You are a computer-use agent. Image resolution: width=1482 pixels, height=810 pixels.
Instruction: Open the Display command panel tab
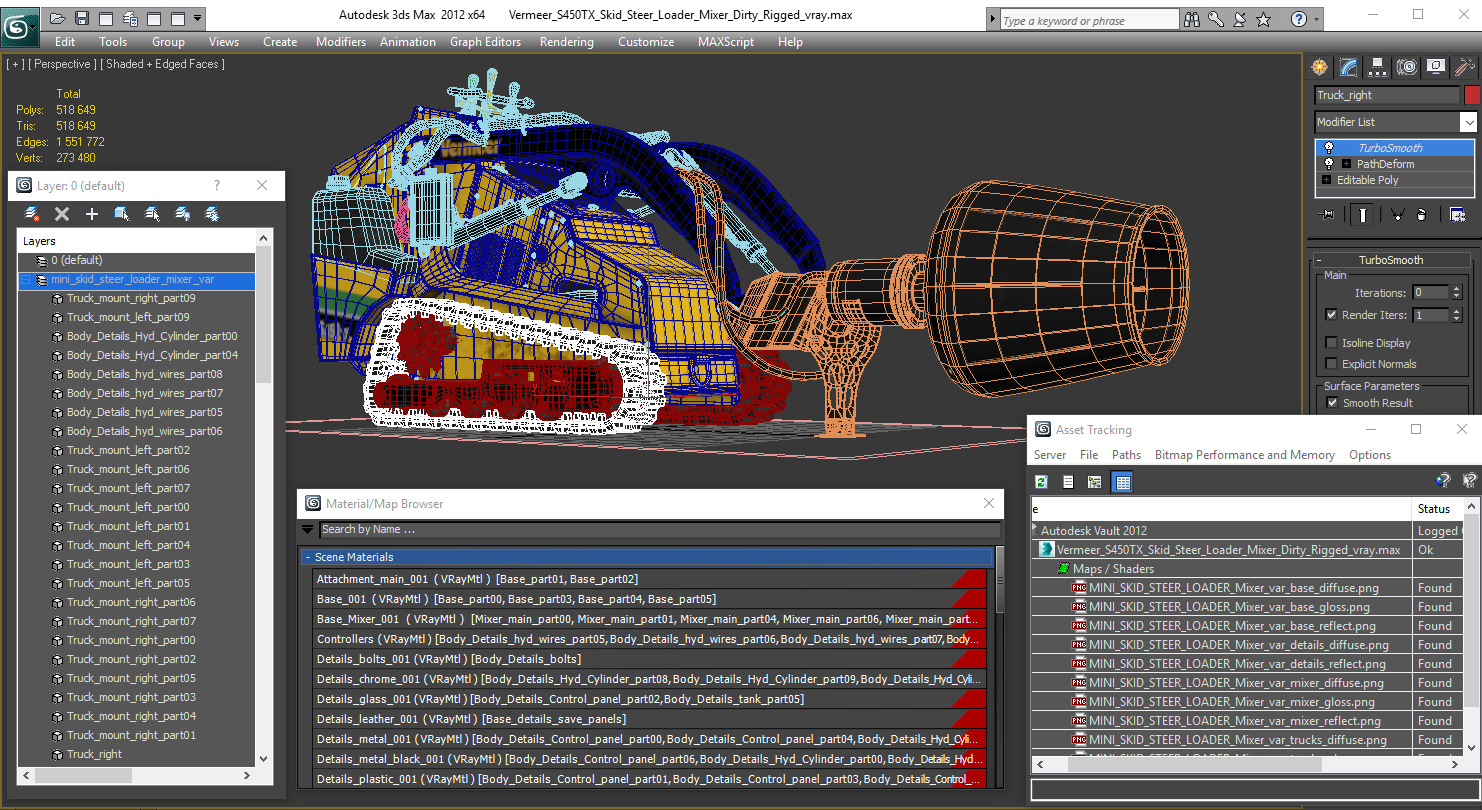coord(1436,67)
